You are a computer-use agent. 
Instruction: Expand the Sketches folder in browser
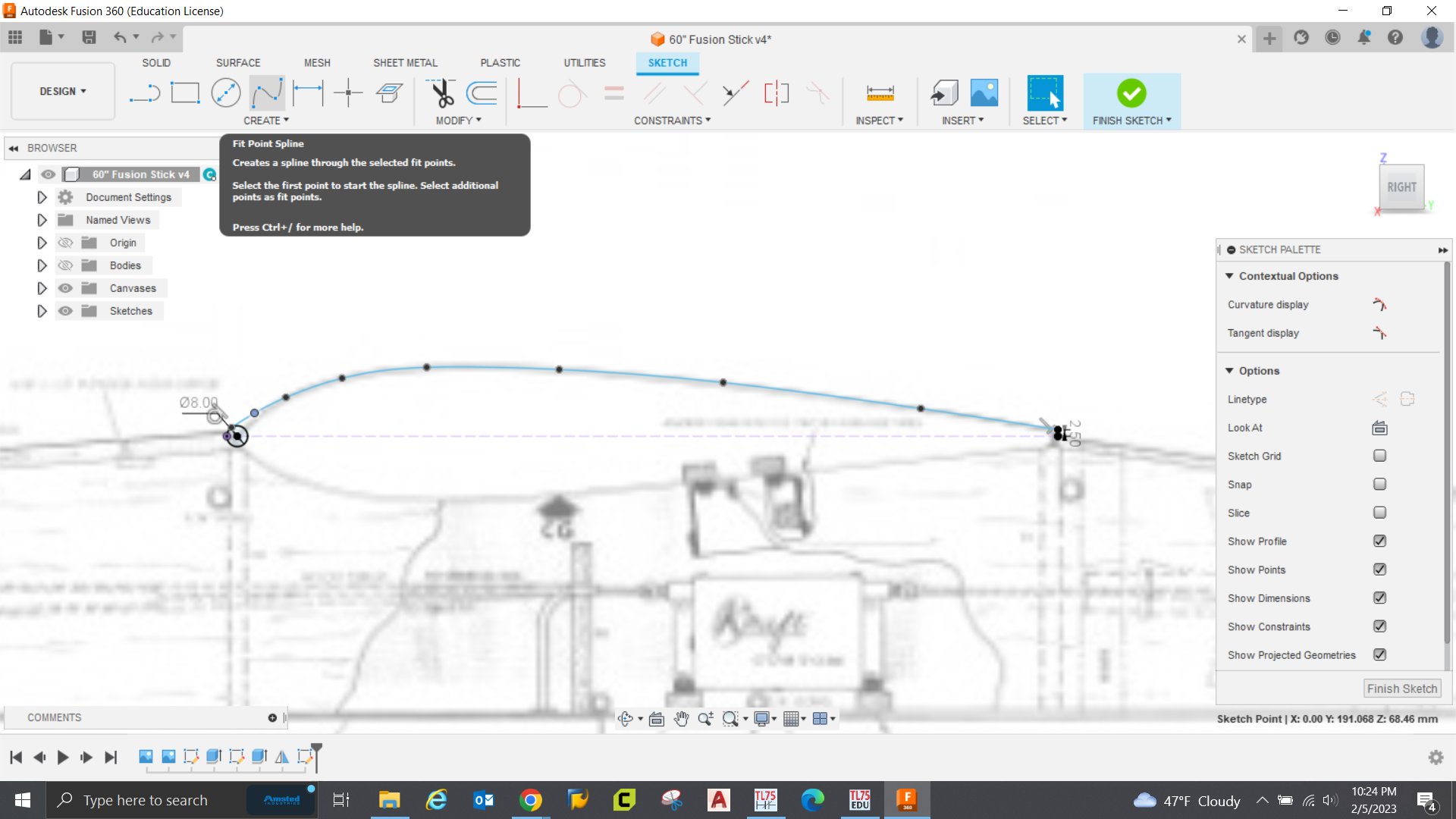pos(42,311)
